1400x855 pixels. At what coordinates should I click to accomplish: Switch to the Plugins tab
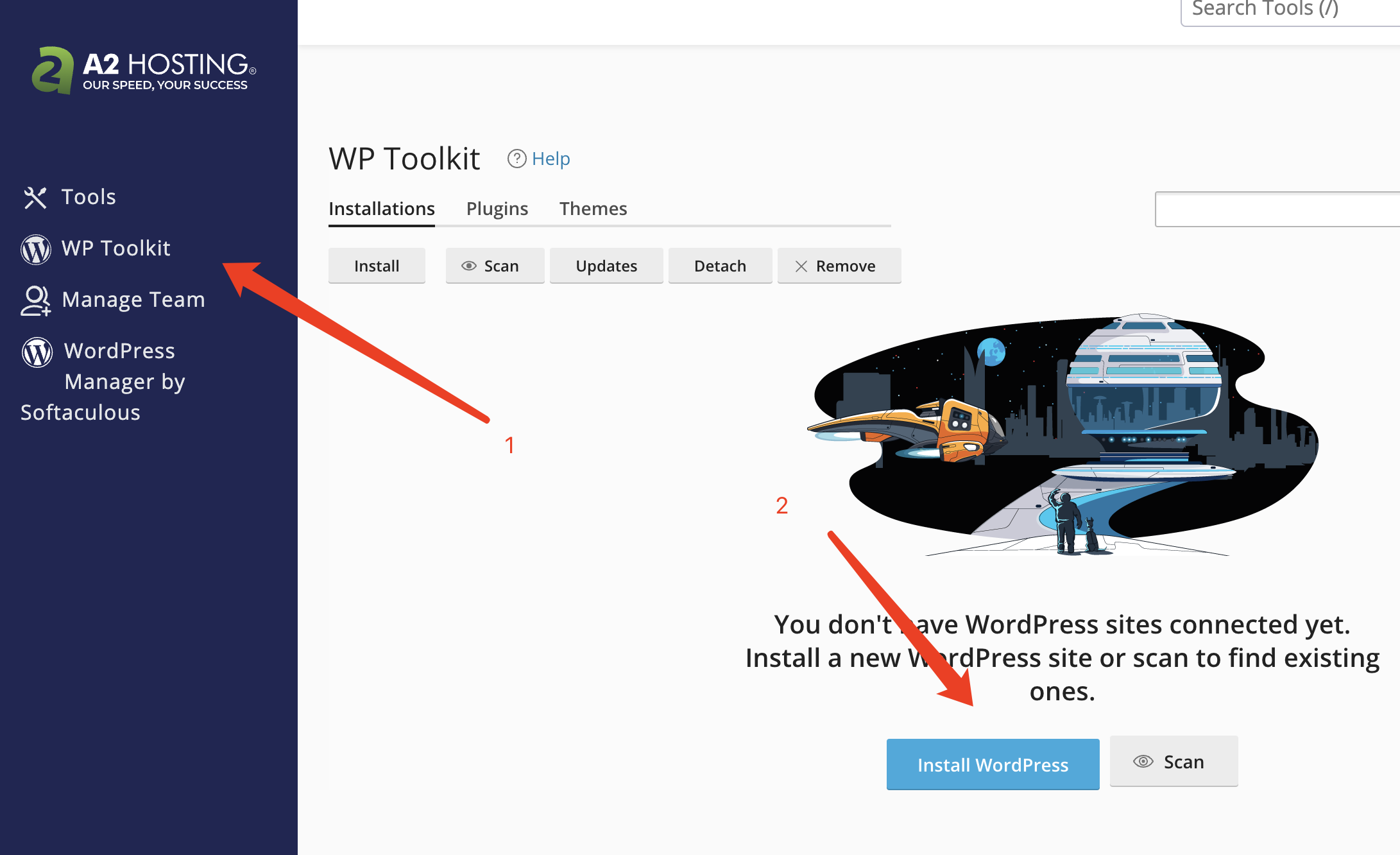pos(497,209)
